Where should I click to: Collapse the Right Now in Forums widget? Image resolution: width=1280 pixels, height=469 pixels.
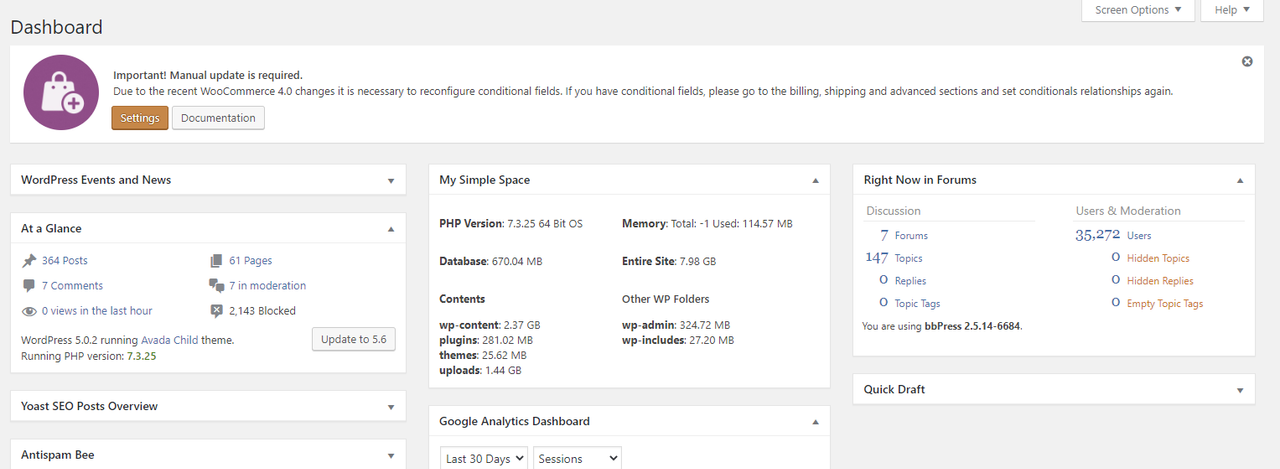pos(1239,181)
